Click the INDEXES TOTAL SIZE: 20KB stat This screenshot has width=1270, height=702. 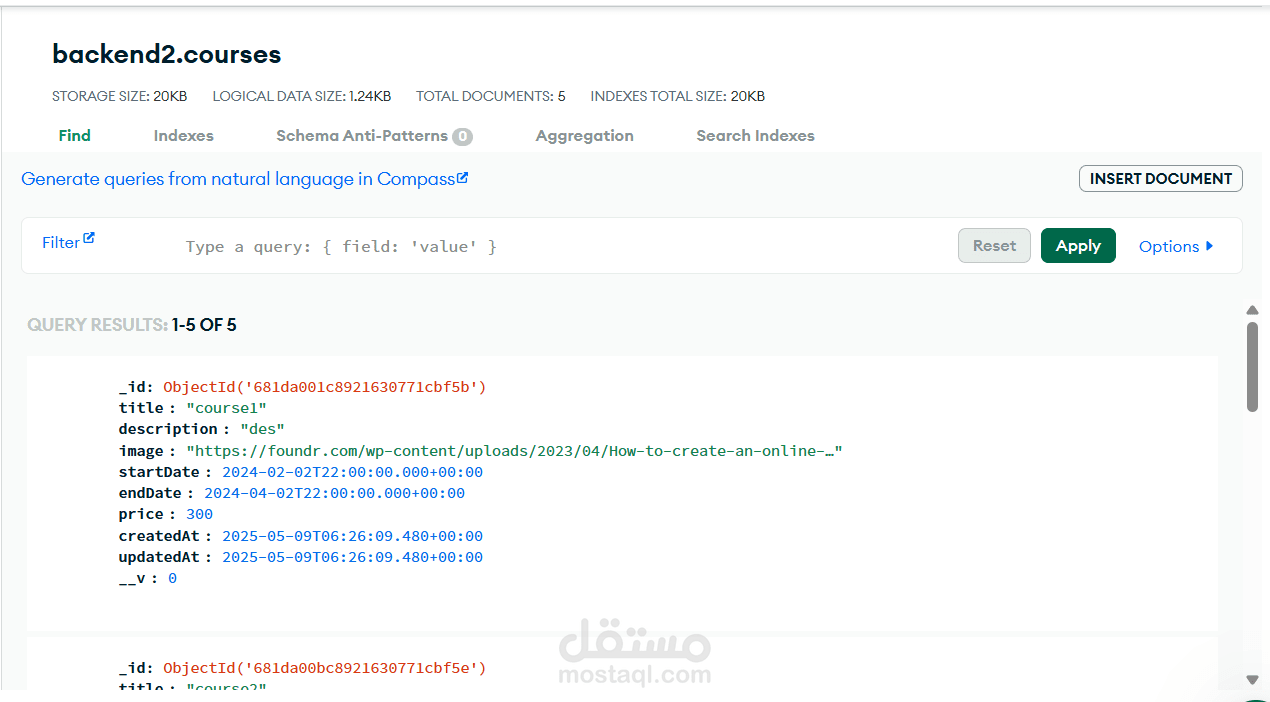click(678, 97)
